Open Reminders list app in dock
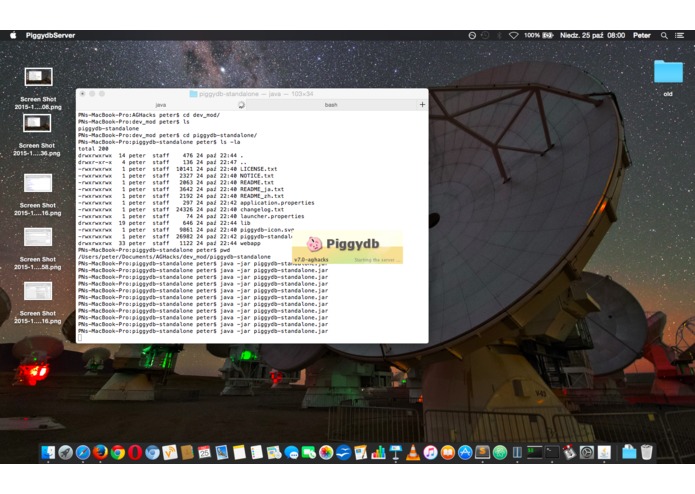Image resolution: width=695 pixels, height=494 pixels. click(257, 453)
